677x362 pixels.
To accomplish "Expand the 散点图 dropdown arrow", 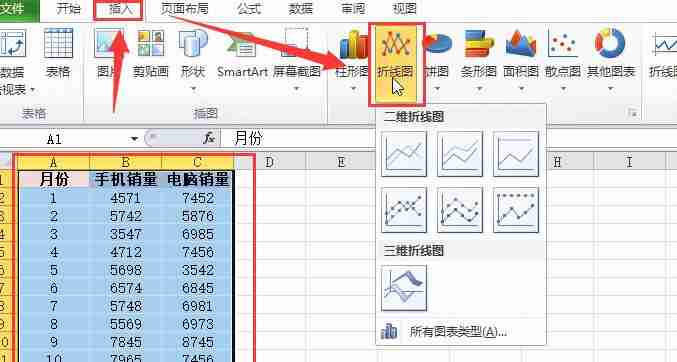I will coord(563,89).
